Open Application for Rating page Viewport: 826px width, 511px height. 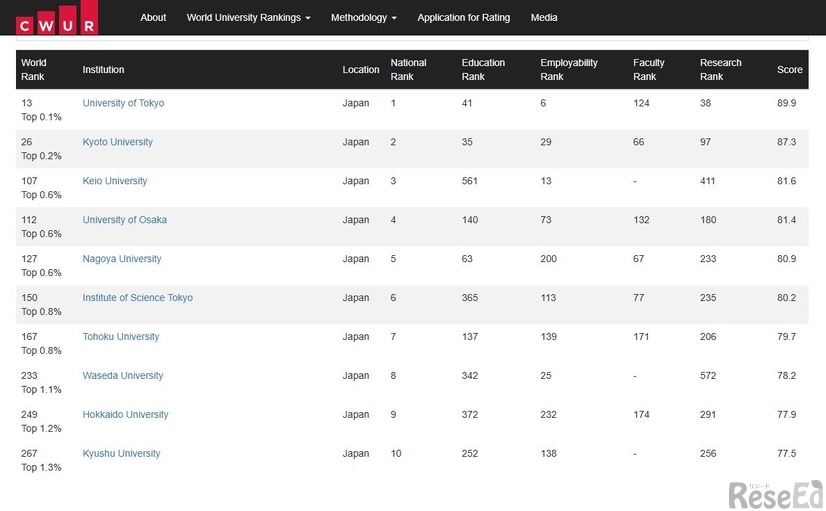pos(464,17)
